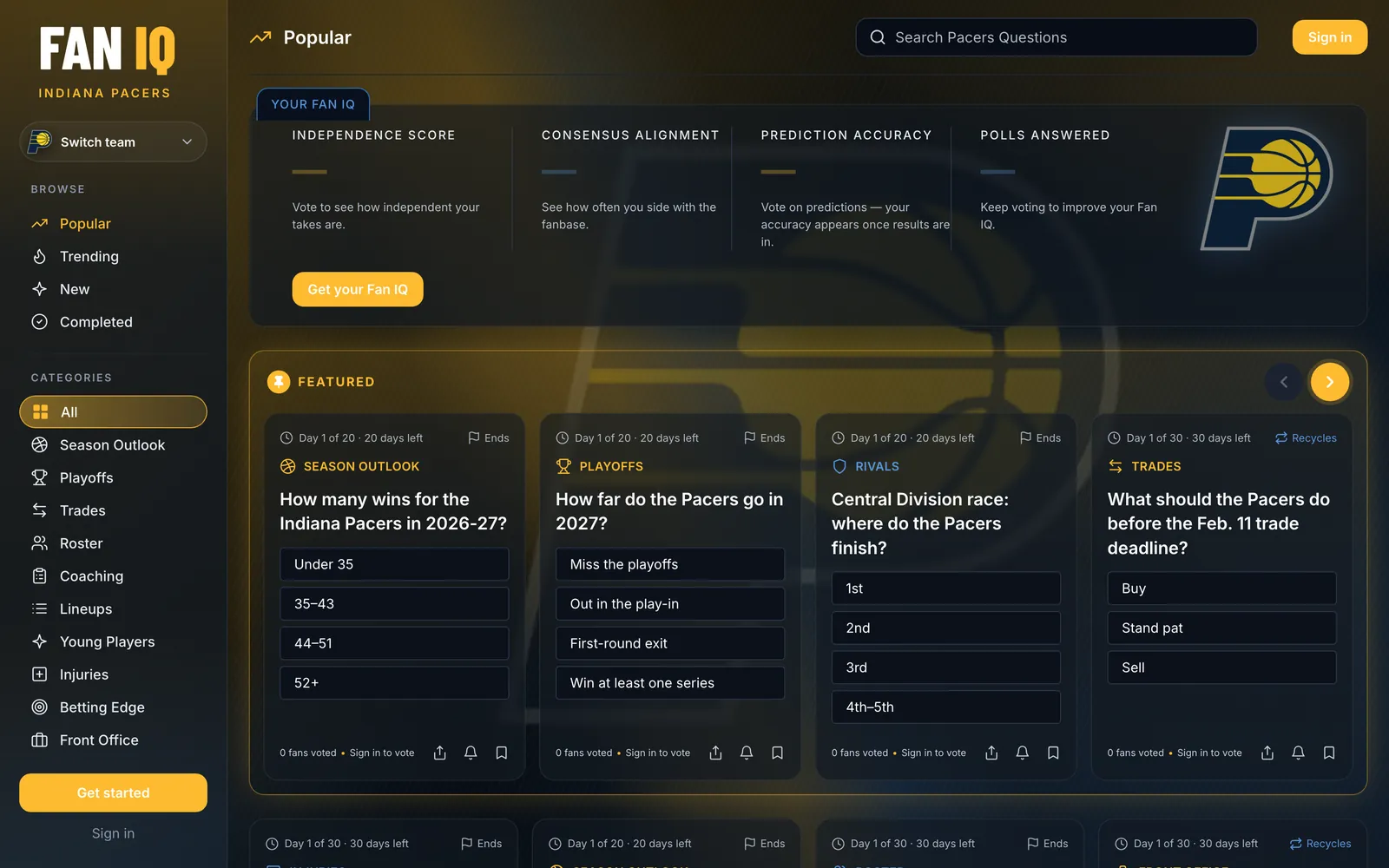Click the search magnifier icon
The width and height of the screenshot is (1389, 868).
click(x=878, y=37)
